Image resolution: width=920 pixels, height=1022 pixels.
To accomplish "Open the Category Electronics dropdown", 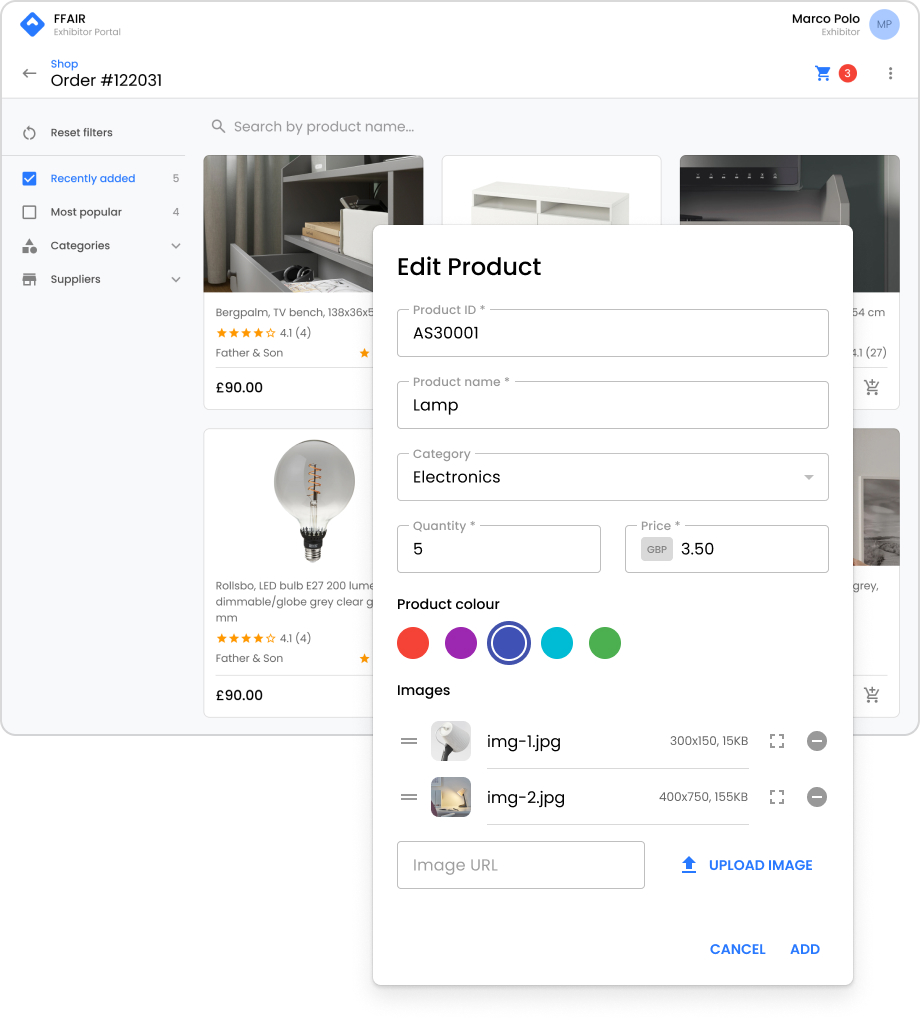I will 612,477.
